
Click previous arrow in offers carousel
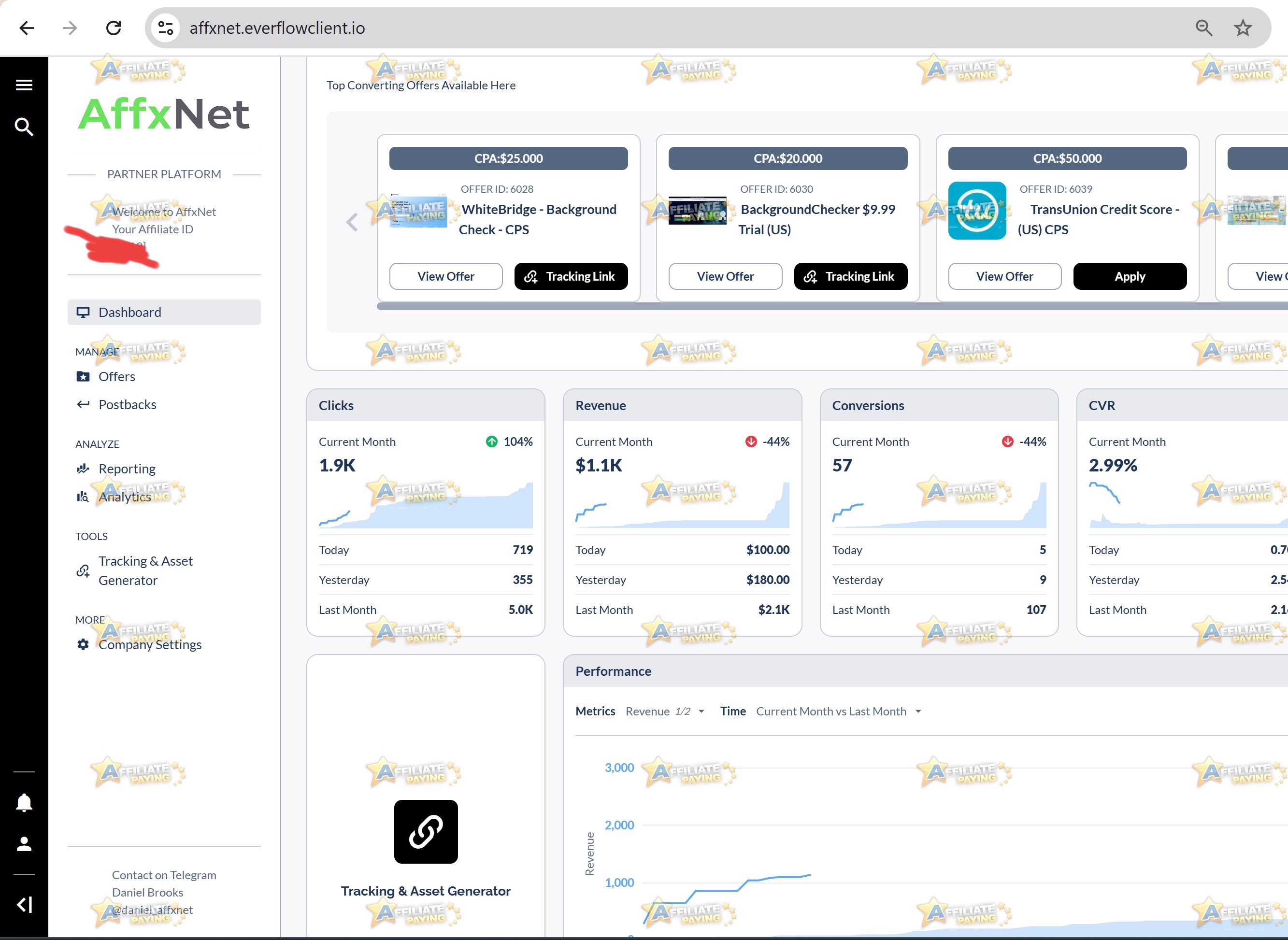352,222
